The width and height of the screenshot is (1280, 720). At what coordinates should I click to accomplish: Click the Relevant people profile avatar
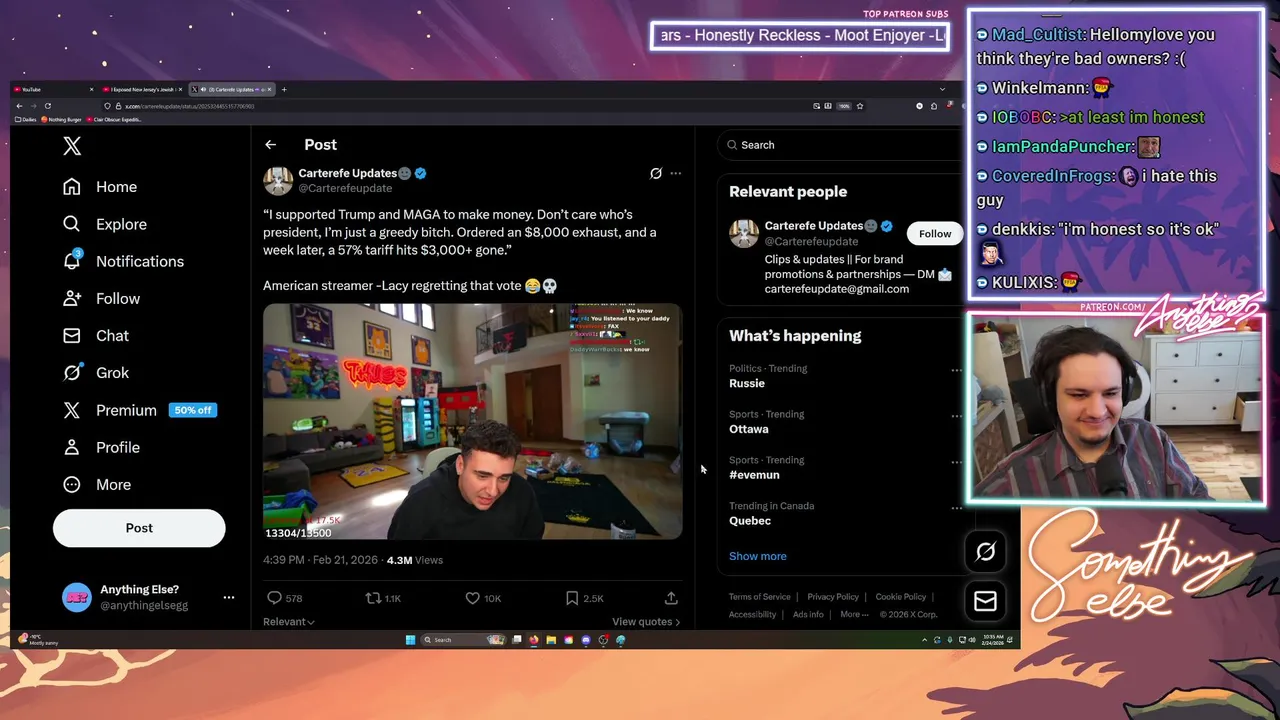pos(744,233)
